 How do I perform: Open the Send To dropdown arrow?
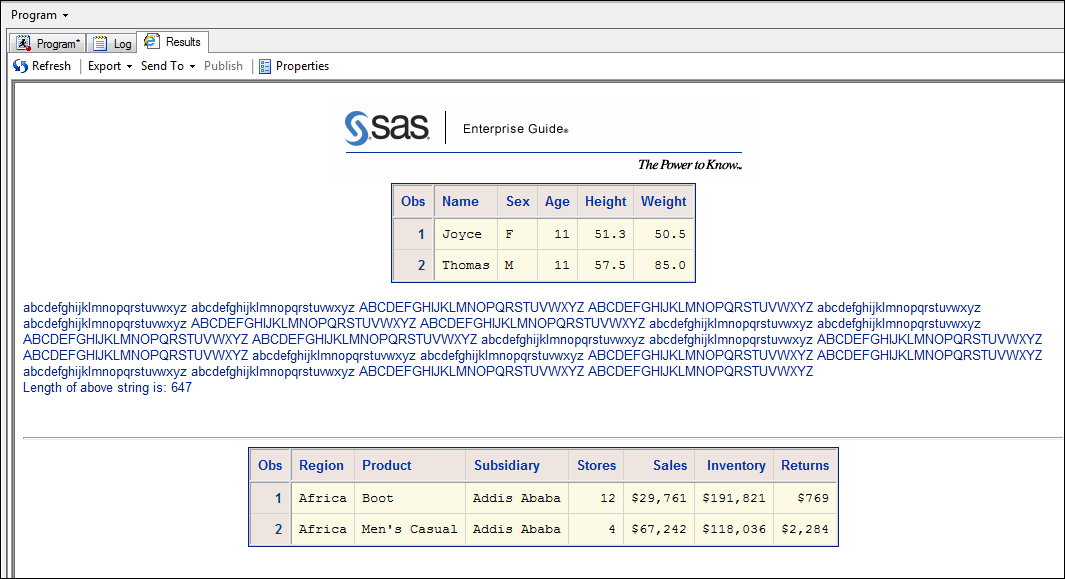[190, 66]
